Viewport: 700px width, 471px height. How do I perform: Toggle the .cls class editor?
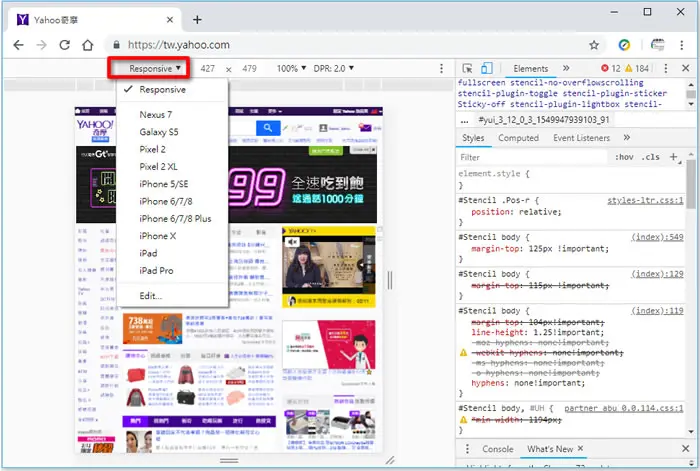coord(650,157)
